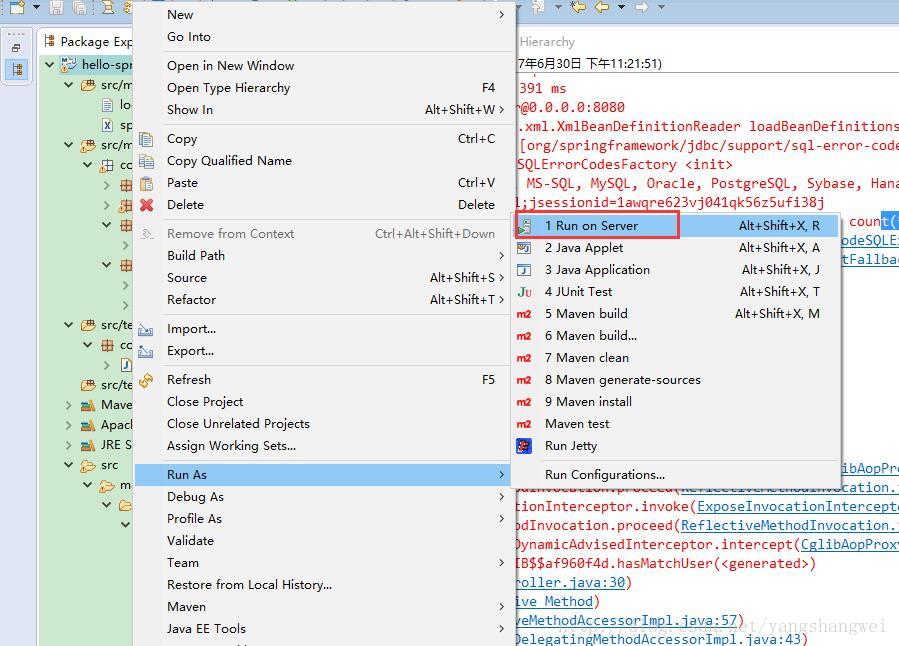Select the Run on Server option
Screen dimensions: 899x646
point(596,225)
